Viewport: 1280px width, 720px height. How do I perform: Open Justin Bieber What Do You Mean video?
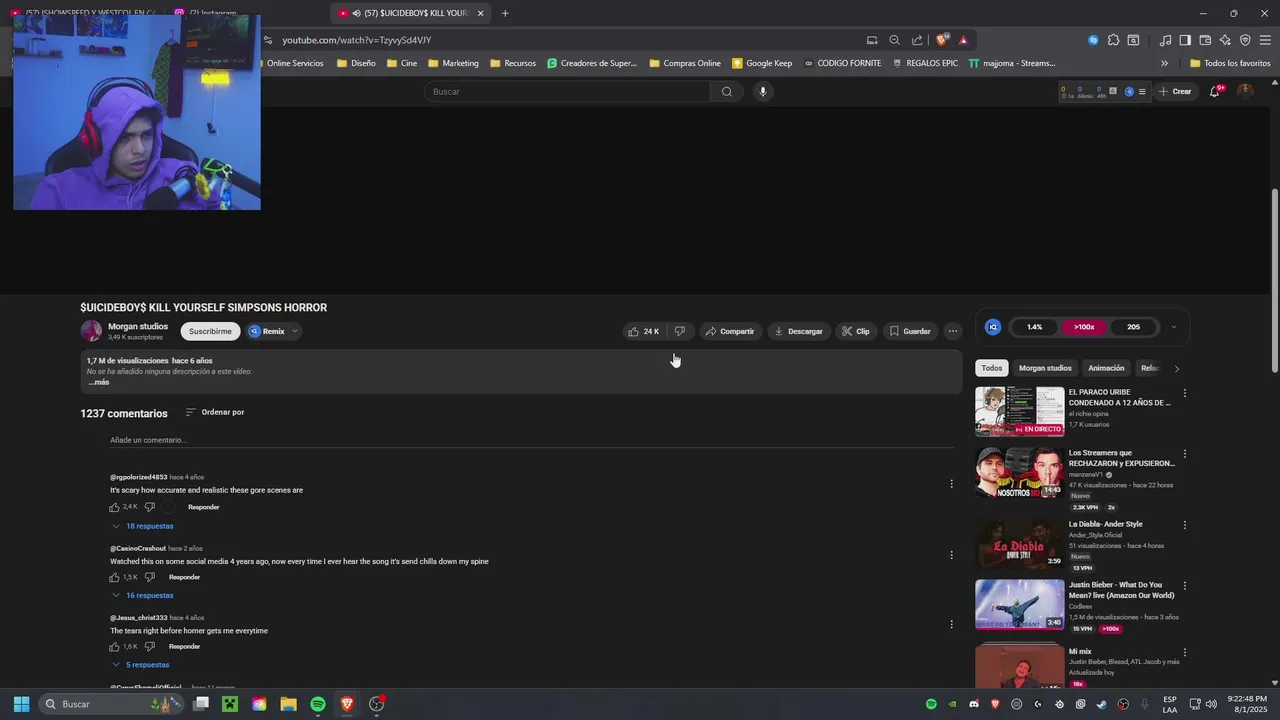click(x=1020, y=604)
